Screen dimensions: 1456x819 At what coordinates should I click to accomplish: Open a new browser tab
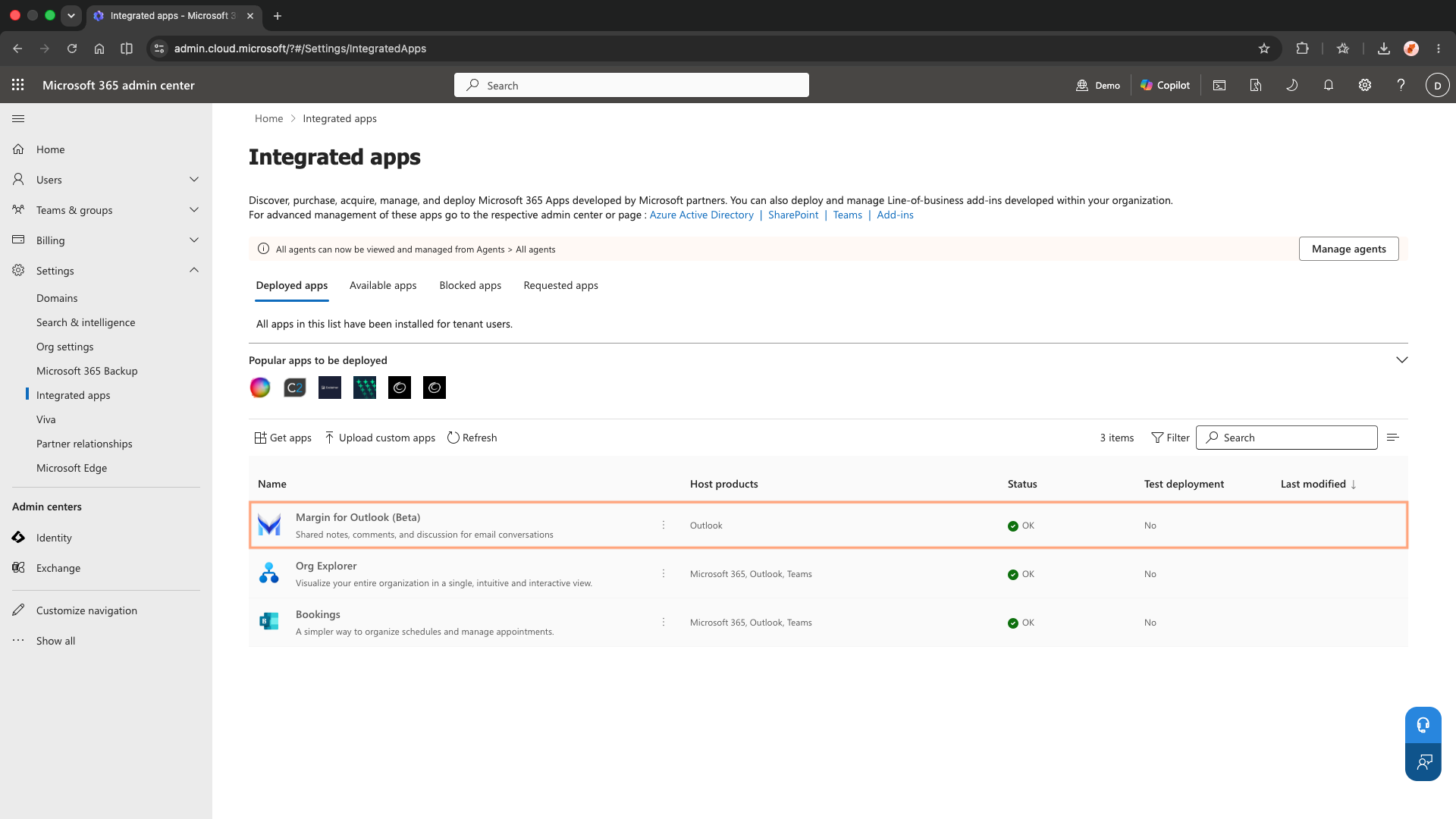[x=278, y=15]
